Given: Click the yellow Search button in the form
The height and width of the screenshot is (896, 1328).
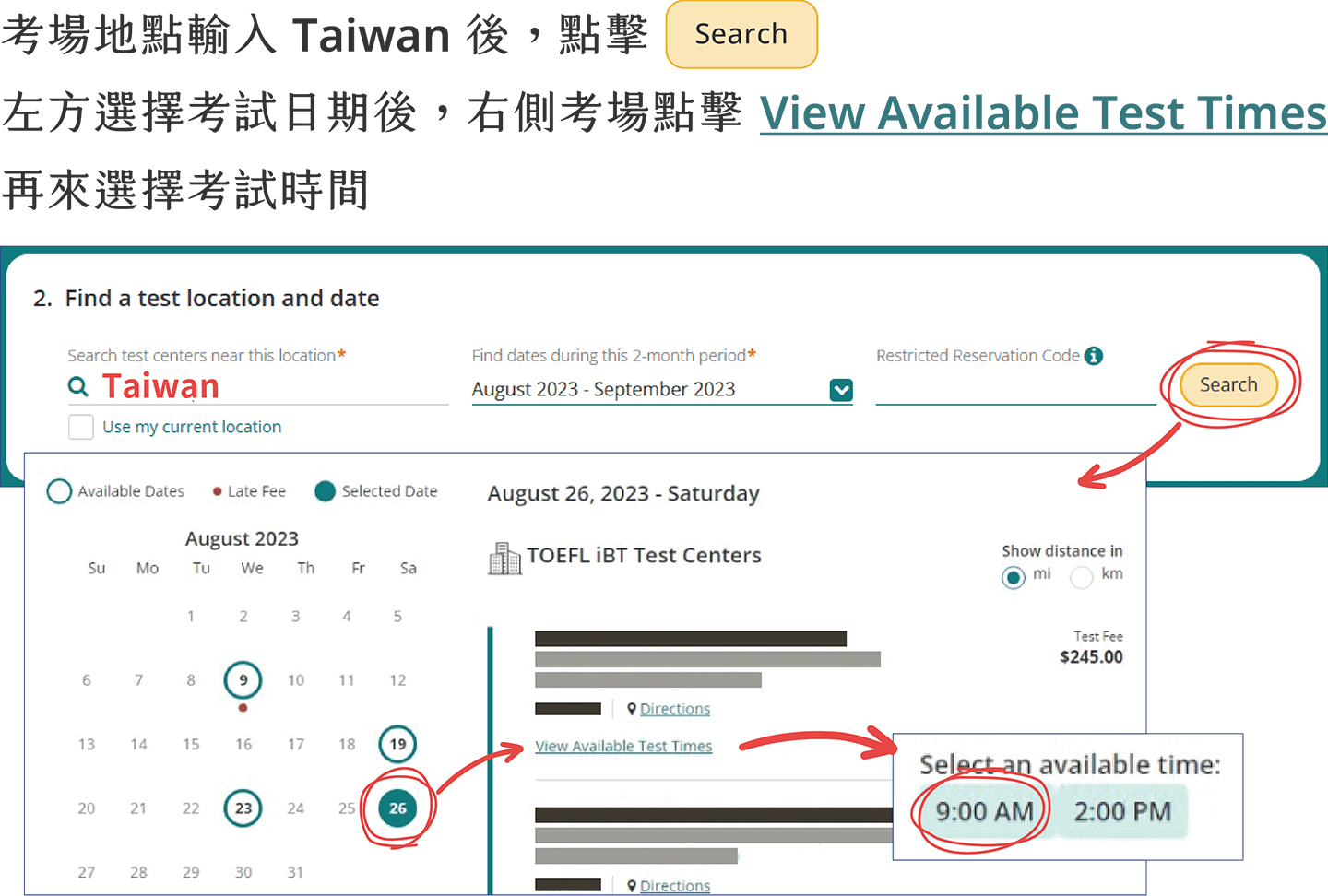Looking at the screenshot, I should coord(1228,385).
